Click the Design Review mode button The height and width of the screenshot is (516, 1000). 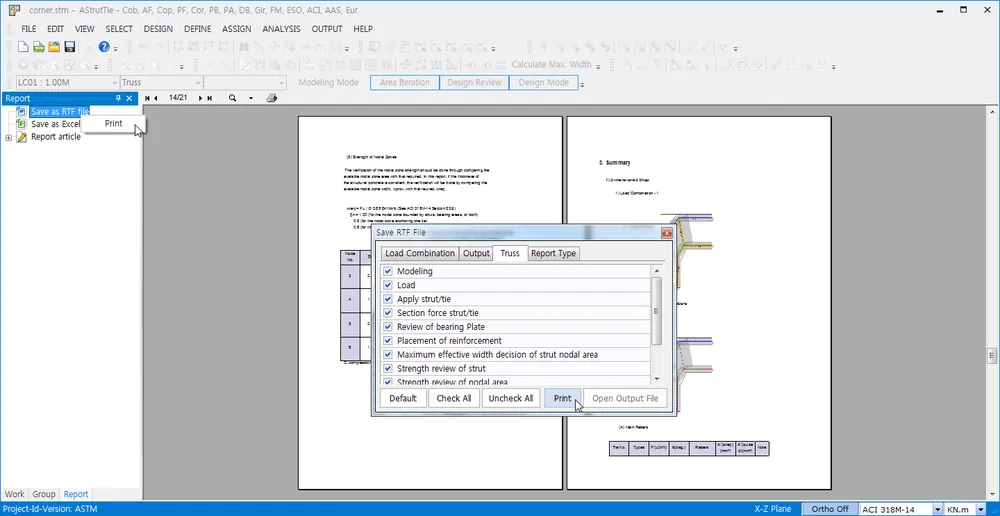(x=474, y=82)
